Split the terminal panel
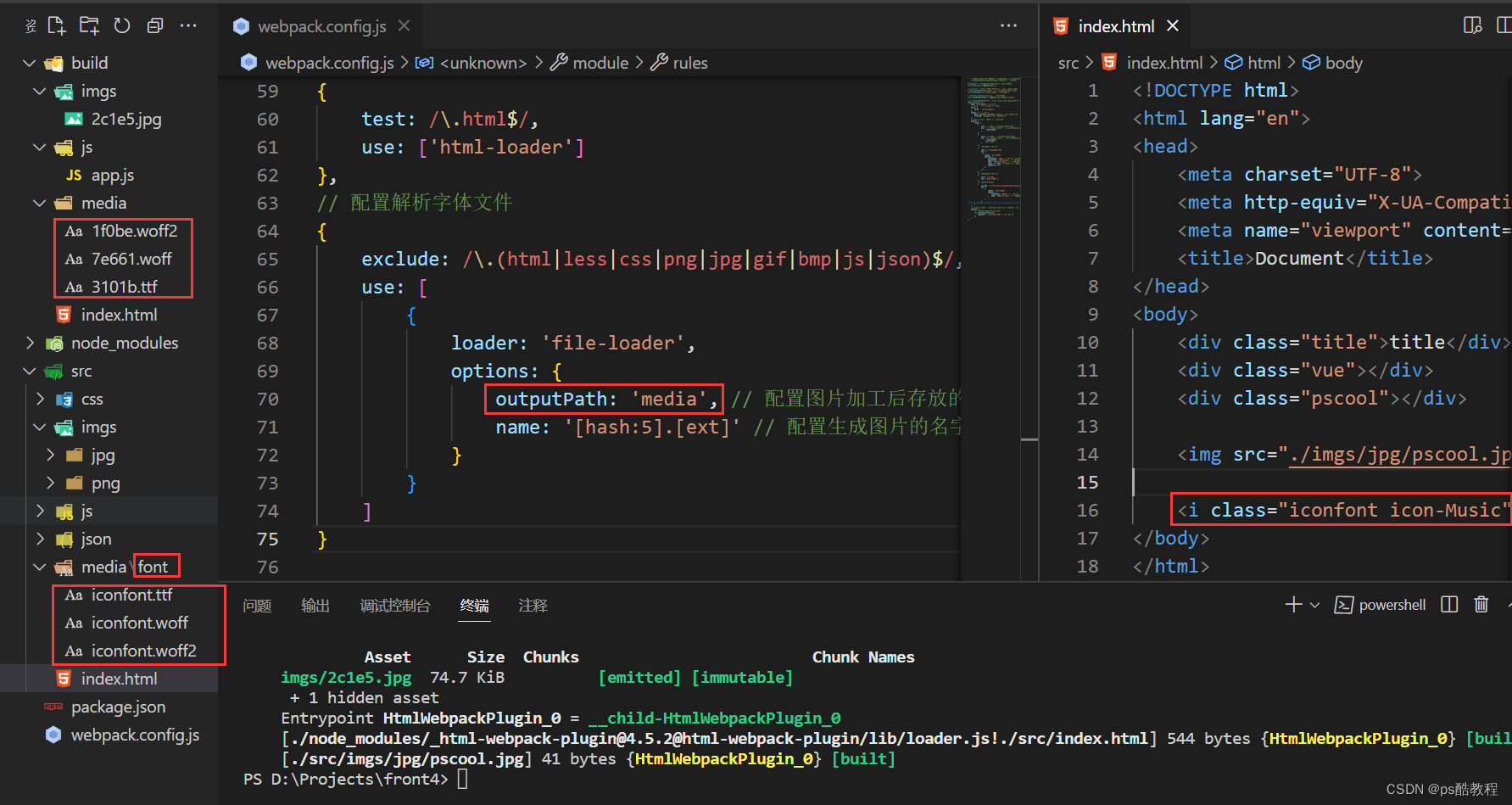Screen dimensions: 1512x805 (x=1449, y=605)
